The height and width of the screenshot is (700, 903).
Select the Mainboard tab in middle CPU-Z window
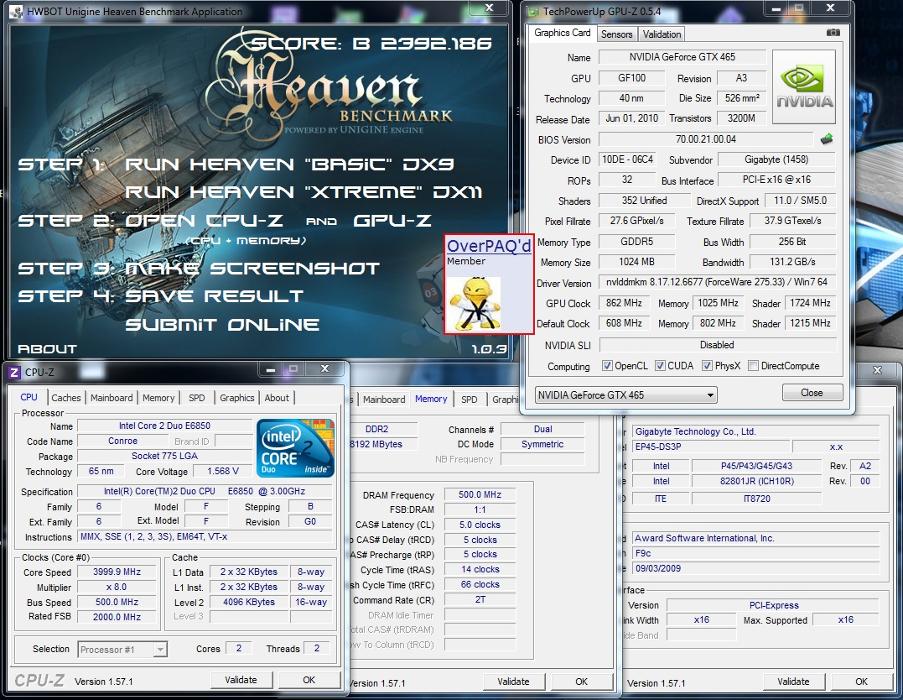[x=384, y=400]
